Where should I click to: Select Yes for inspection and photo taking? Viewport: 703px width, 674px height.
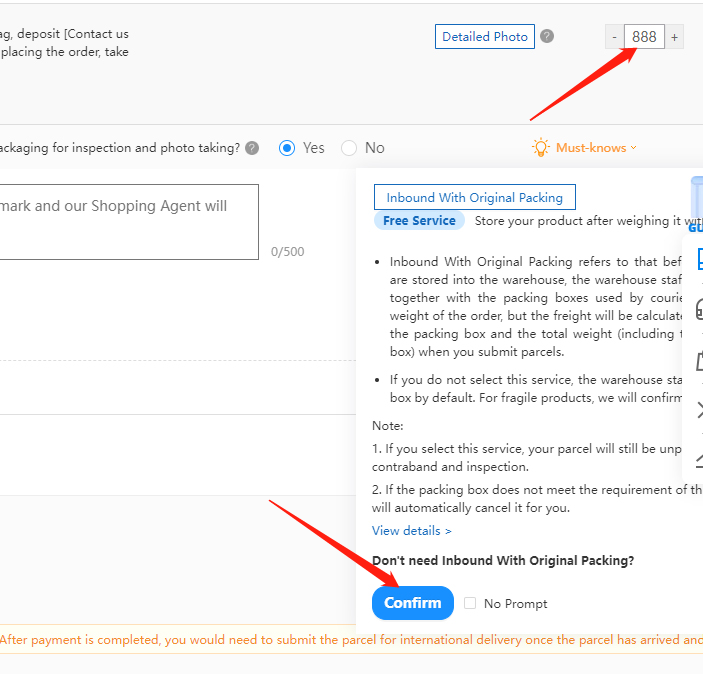288,148
